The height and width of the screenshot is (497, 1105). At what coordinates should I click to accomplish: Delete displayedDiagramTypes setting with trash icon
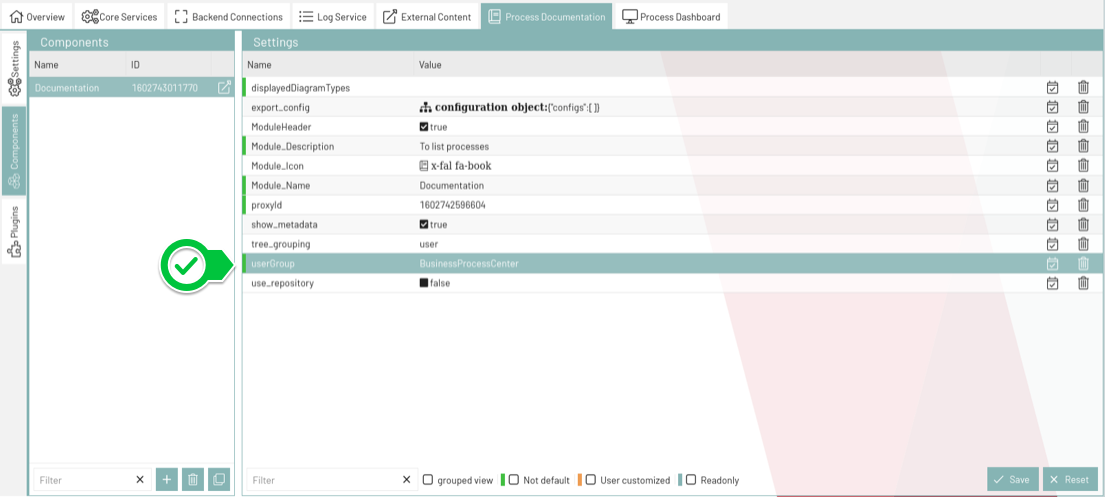coord(1083,87)
